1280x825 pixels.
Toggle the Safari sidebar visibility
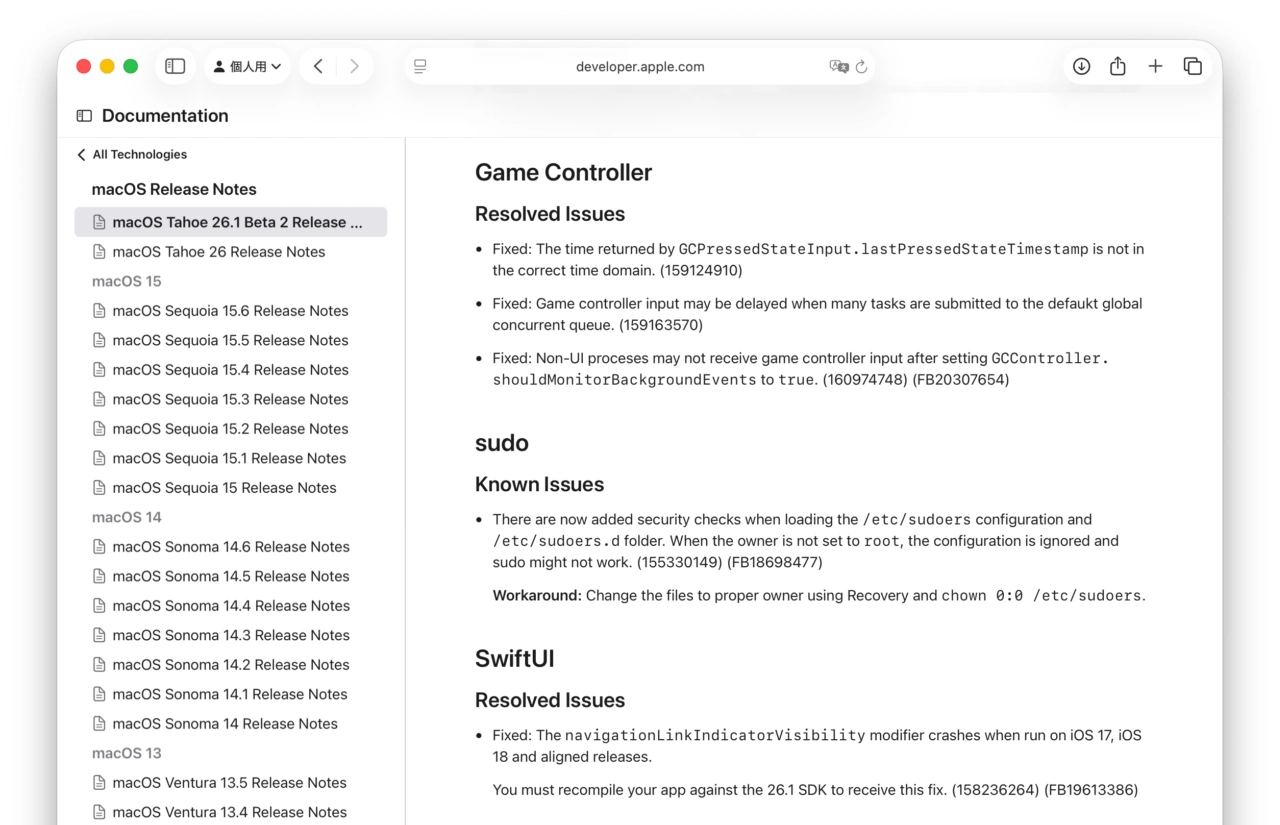[175, 65]
